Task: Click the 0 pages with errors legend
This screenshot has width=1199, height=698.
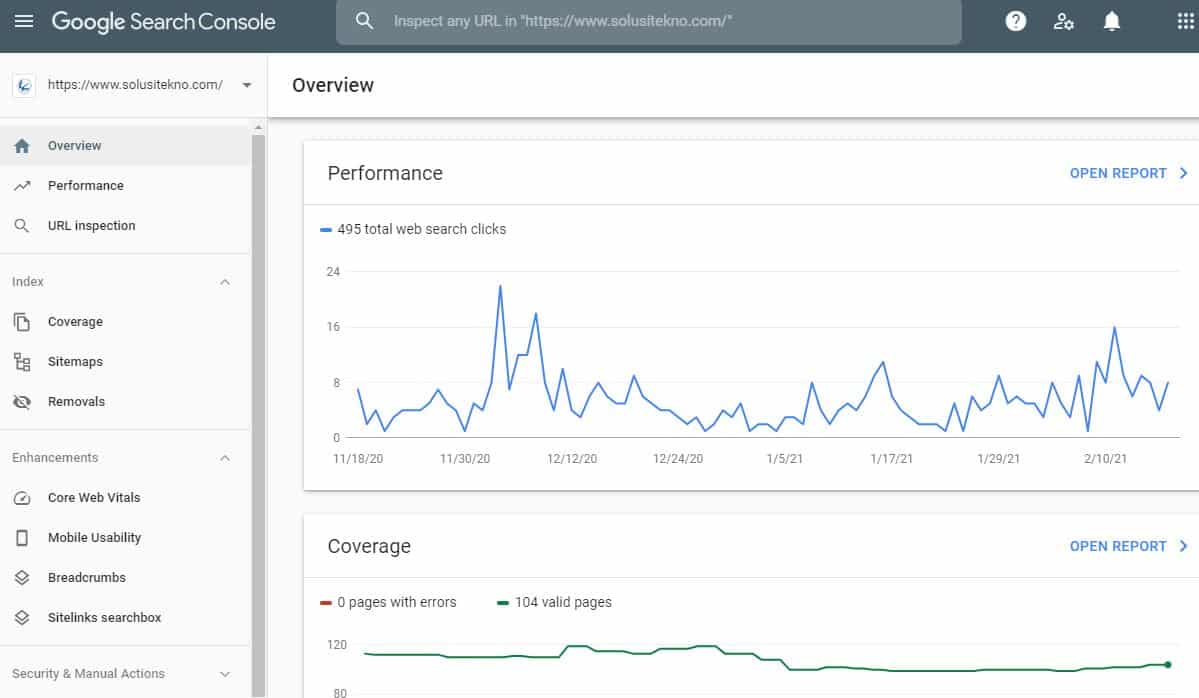Action: tap(388, 602)
